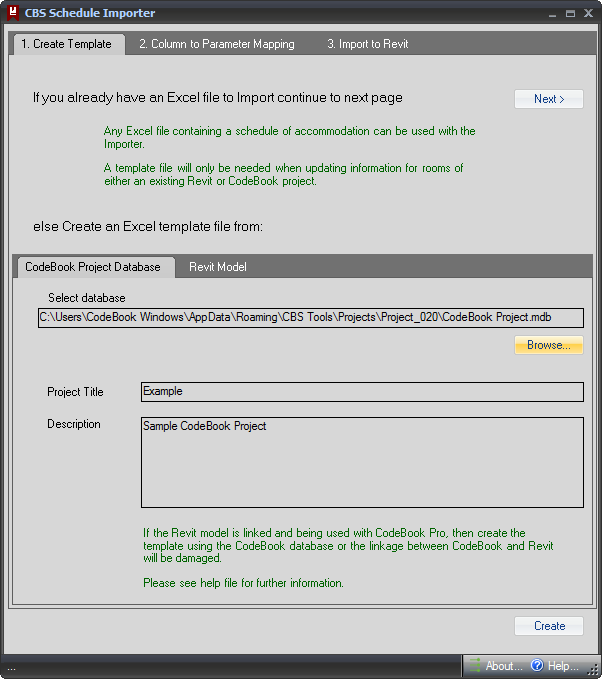This screenshot has height=679, width=602.
Task: Click the status bar ellipsis text
Action: tap(11, 667)
